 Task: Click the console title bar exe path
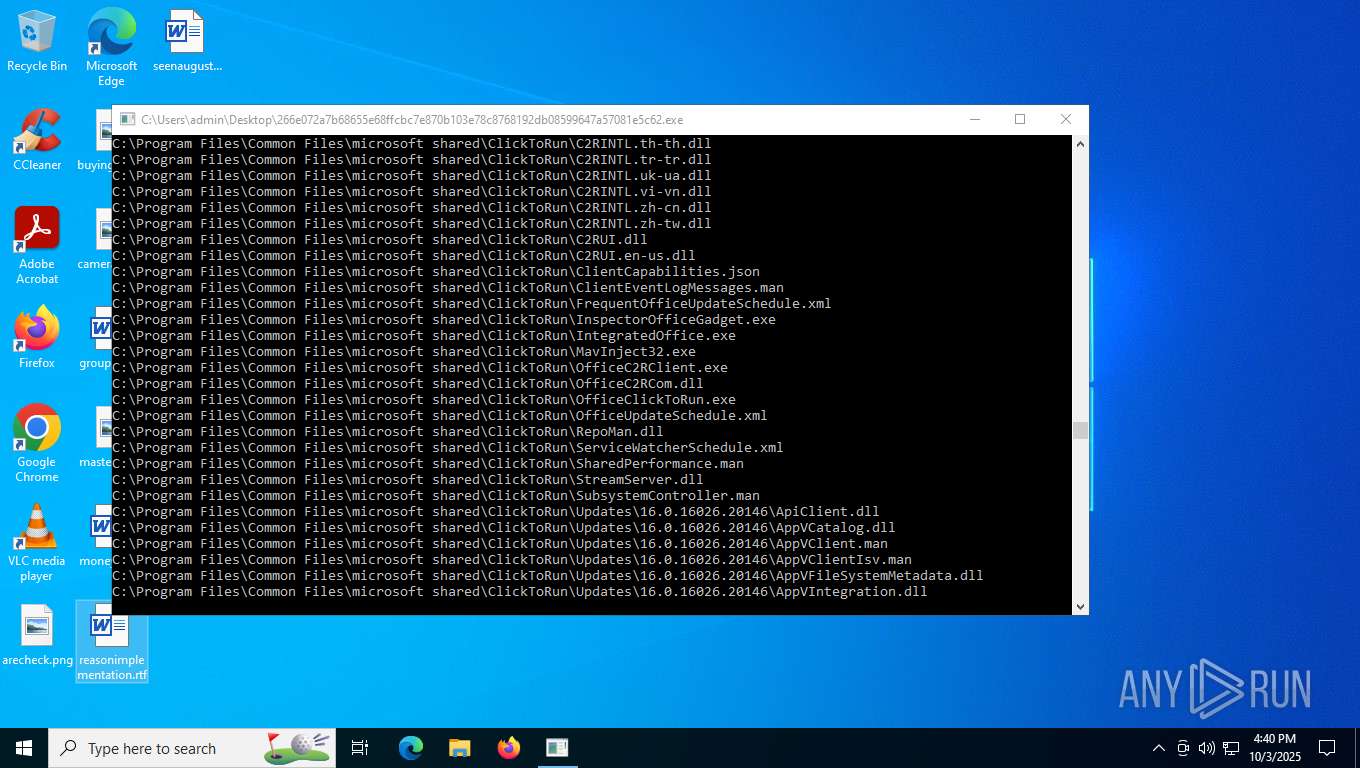tap(412, 120)
